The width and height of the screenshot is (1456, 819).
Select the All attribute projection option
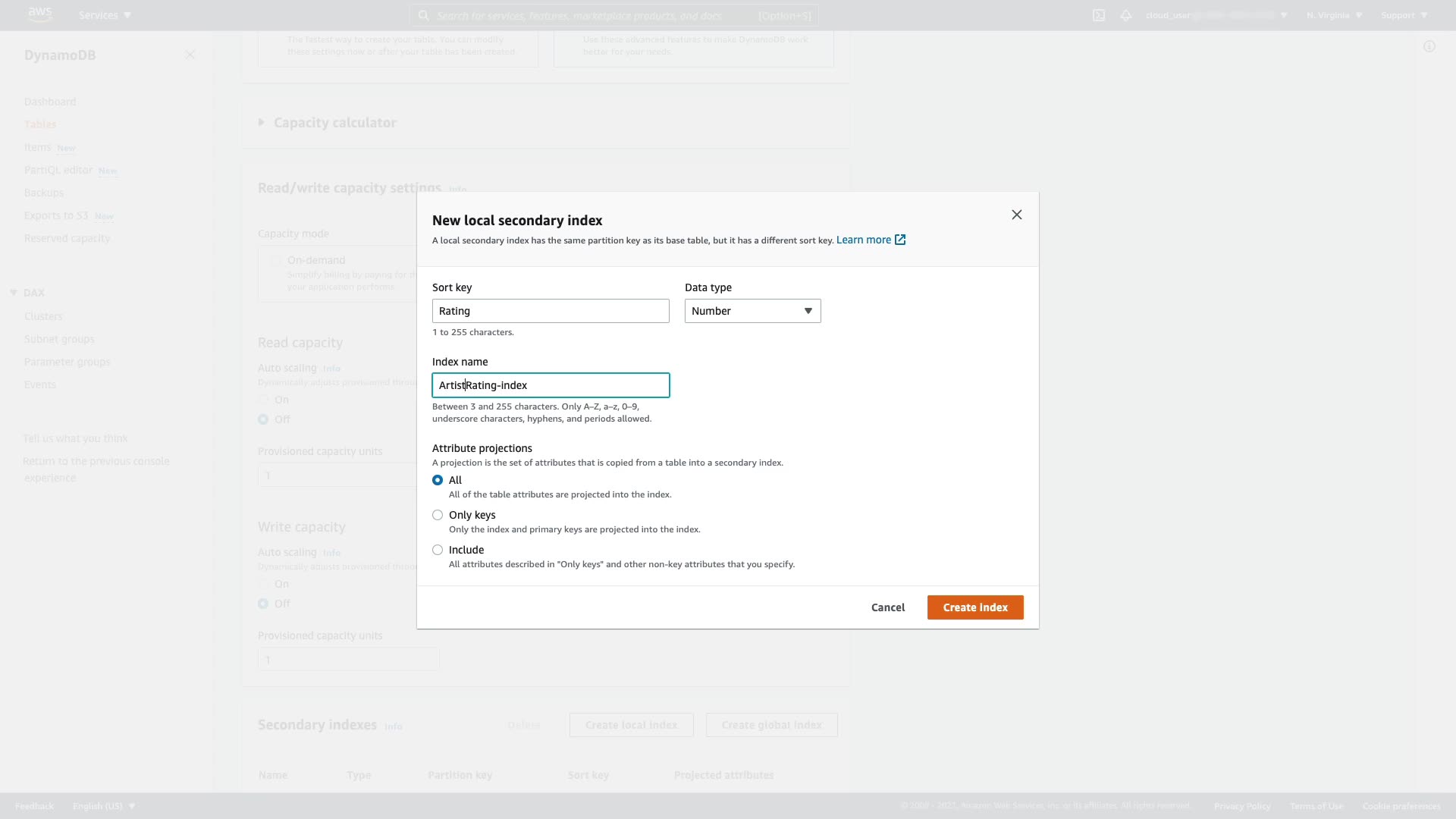point(438,480)
